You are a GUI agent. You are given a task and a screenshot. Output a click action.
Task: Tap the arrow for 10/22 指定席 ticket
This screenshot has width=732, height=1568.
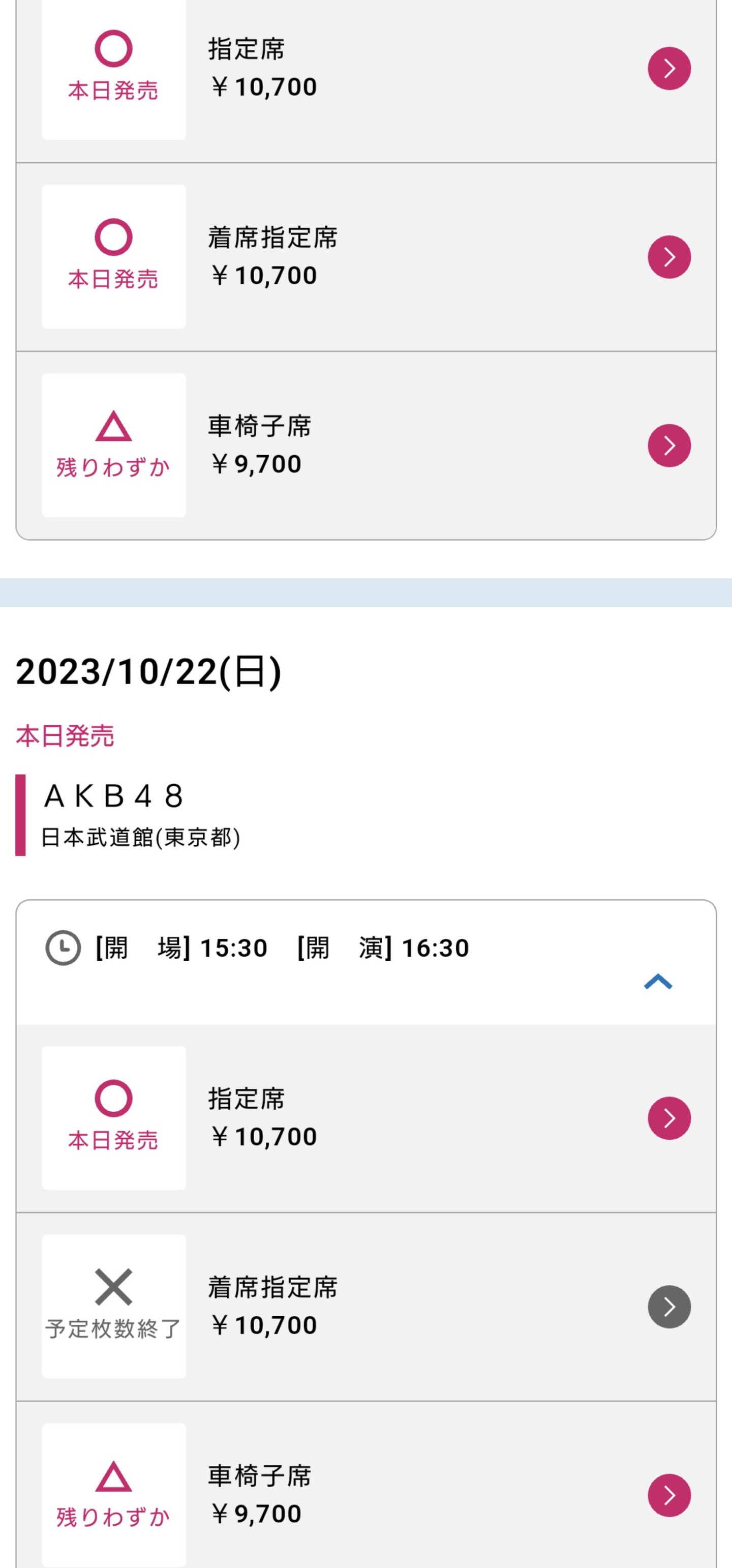669,1118
